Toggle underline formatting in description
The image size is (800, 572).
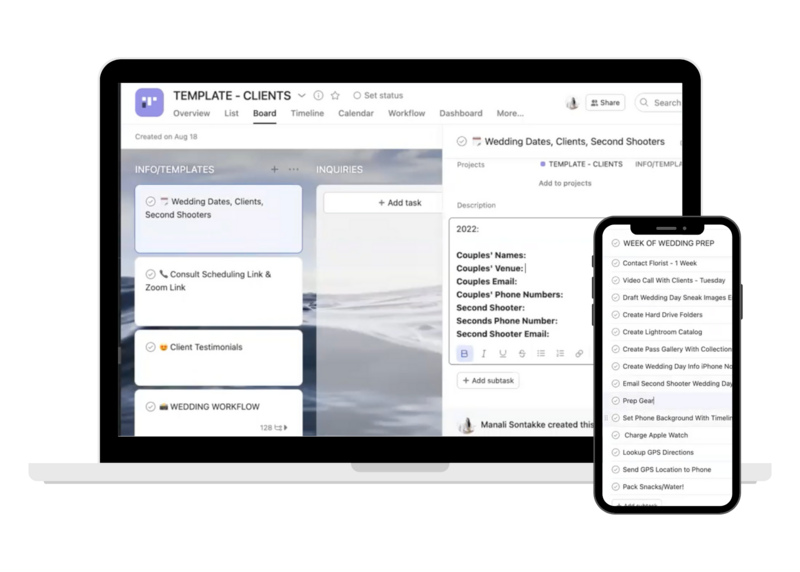[503, 353]
